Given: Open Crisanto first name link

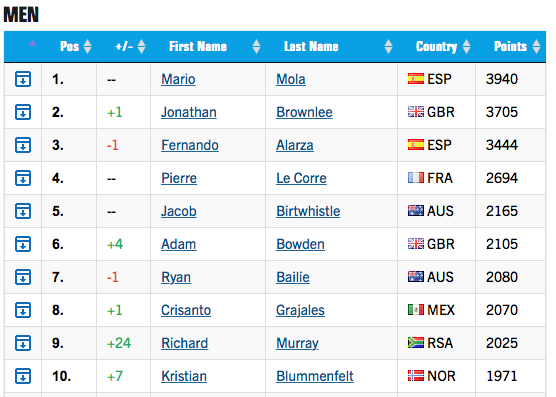Looking at the screenshot, I should [186, 310].
